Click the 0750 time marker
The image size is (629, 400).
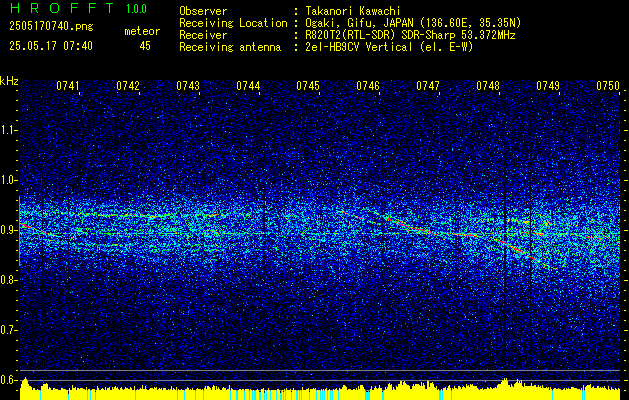[608, 86]
